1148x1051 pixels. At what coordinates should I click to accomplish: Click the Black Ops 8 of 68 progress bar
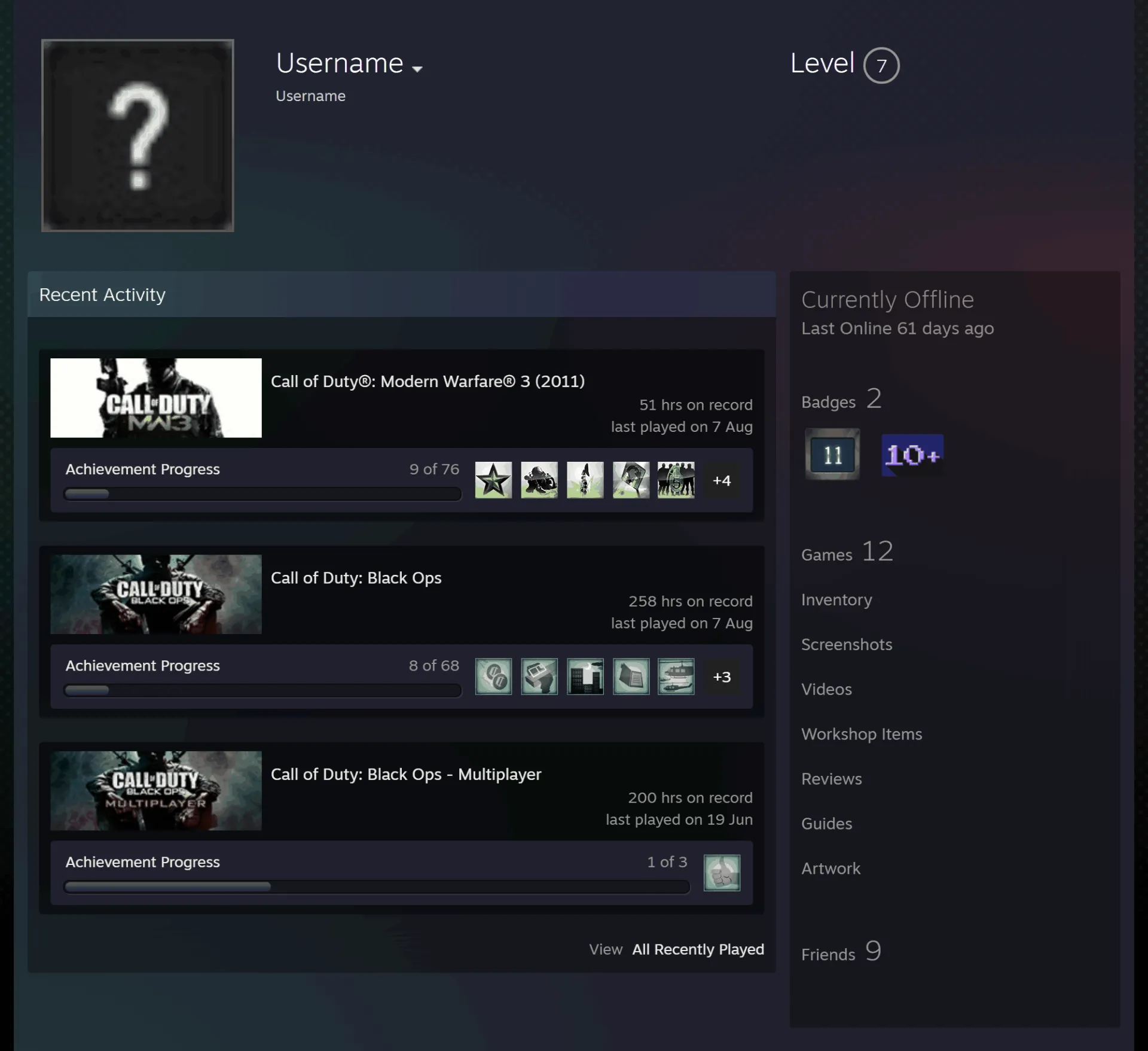(262, 690)
